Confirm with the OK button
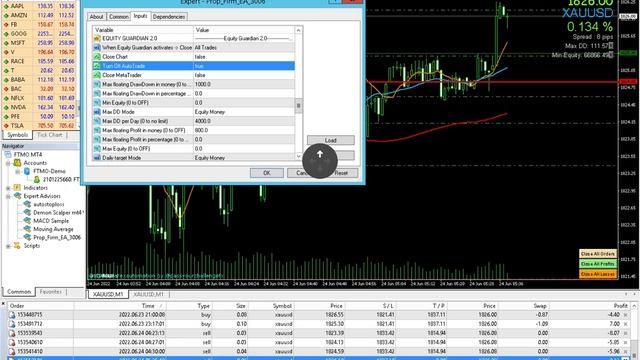Image resolution: width=640 pixels, height=360 pixels. [x=267, y=173]
